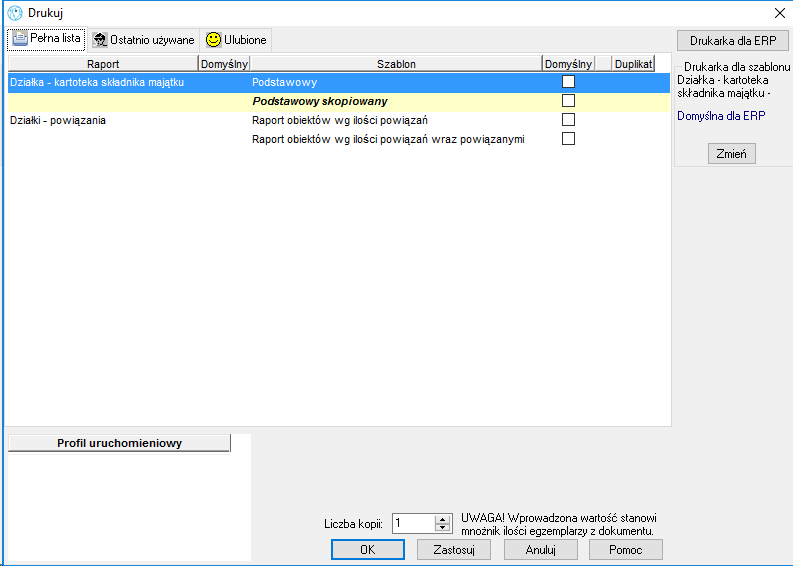Tick Domyślny checkbox for Podstawowy skopiowany
Screen dimensions: 793x566
[x=568, y=101]
